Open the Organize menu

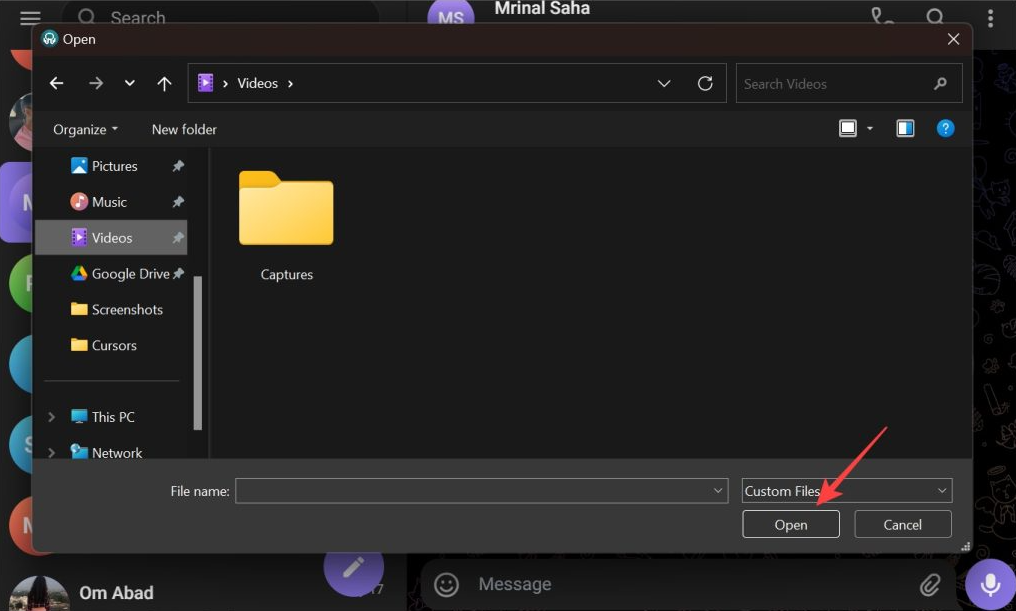click(86, 130)
